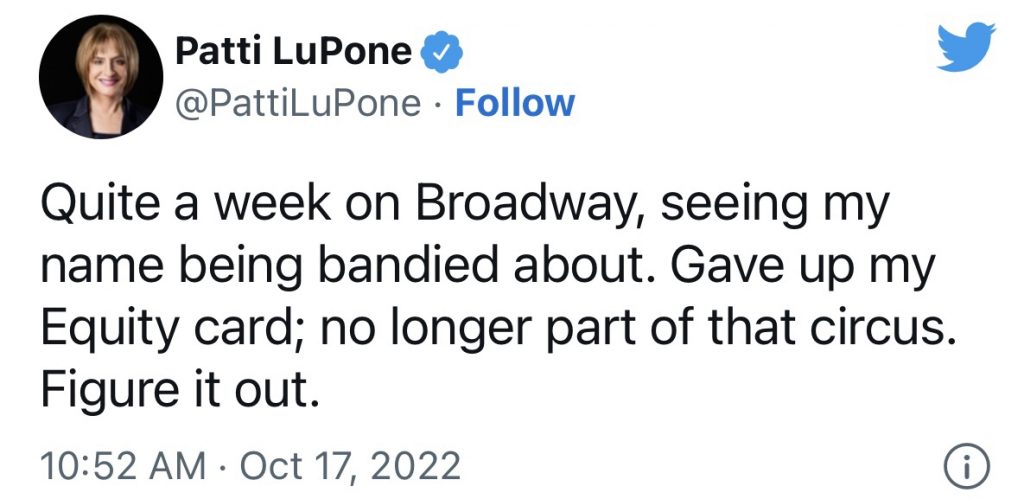1024x499 pixels.
Task: Follow the Patti LuPone account
Action: point(515,103)
